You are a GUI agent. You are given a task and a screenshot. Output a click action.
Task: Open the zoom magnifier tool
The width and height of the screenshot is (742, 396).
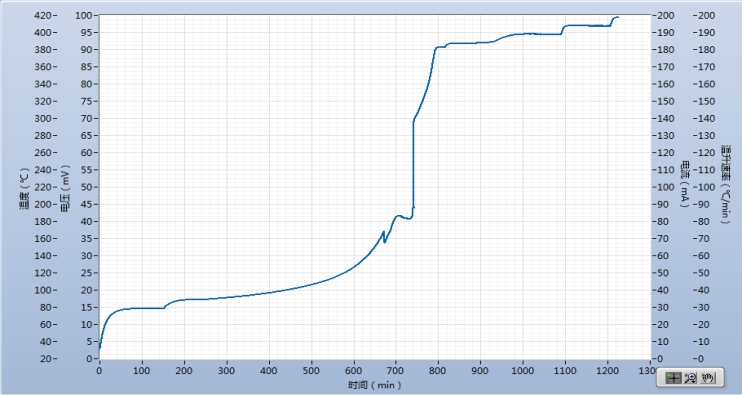point(691,378)
